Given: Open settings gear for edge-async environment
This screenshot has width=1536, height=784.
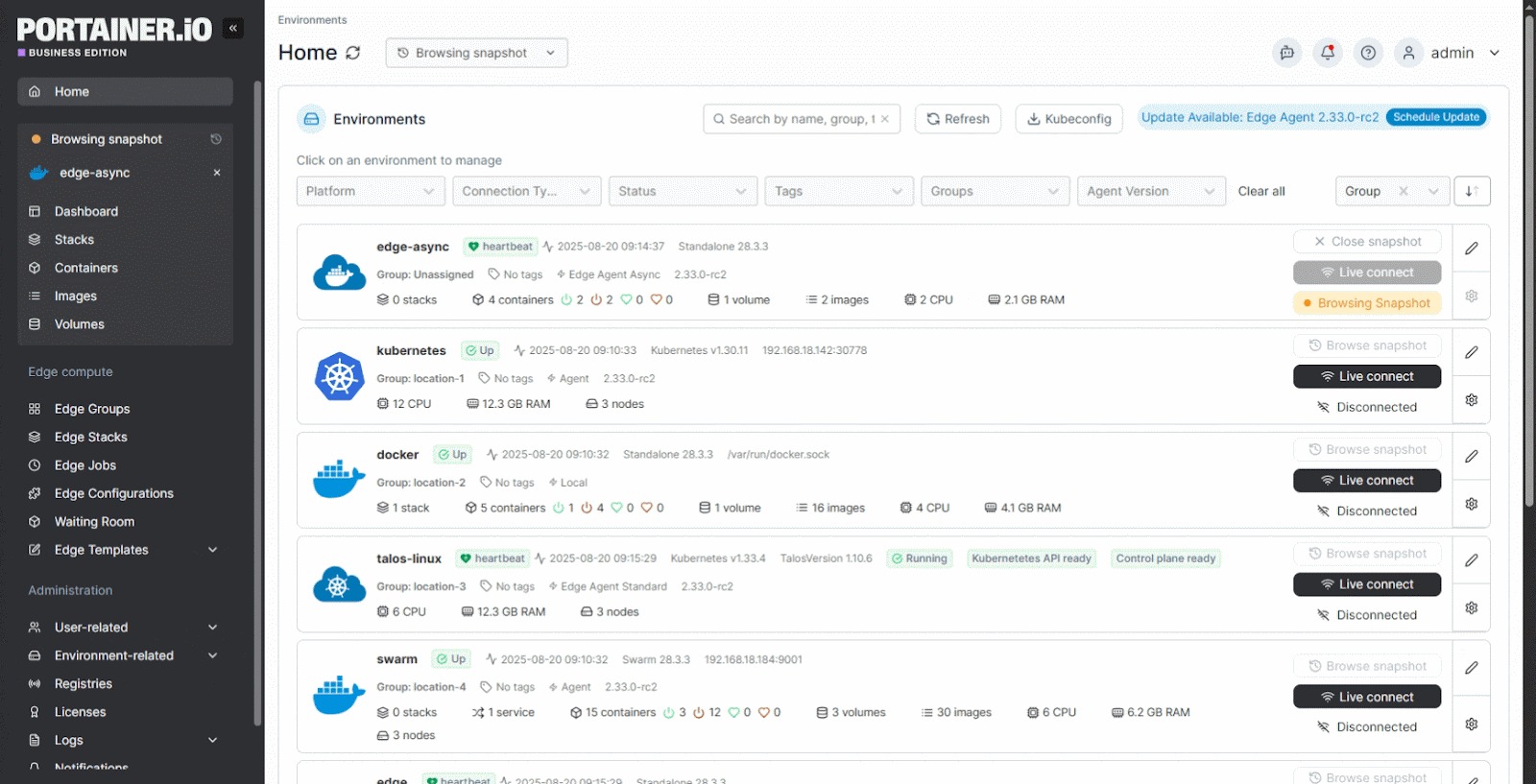Looking at the screenshot, I should 1472,296.
